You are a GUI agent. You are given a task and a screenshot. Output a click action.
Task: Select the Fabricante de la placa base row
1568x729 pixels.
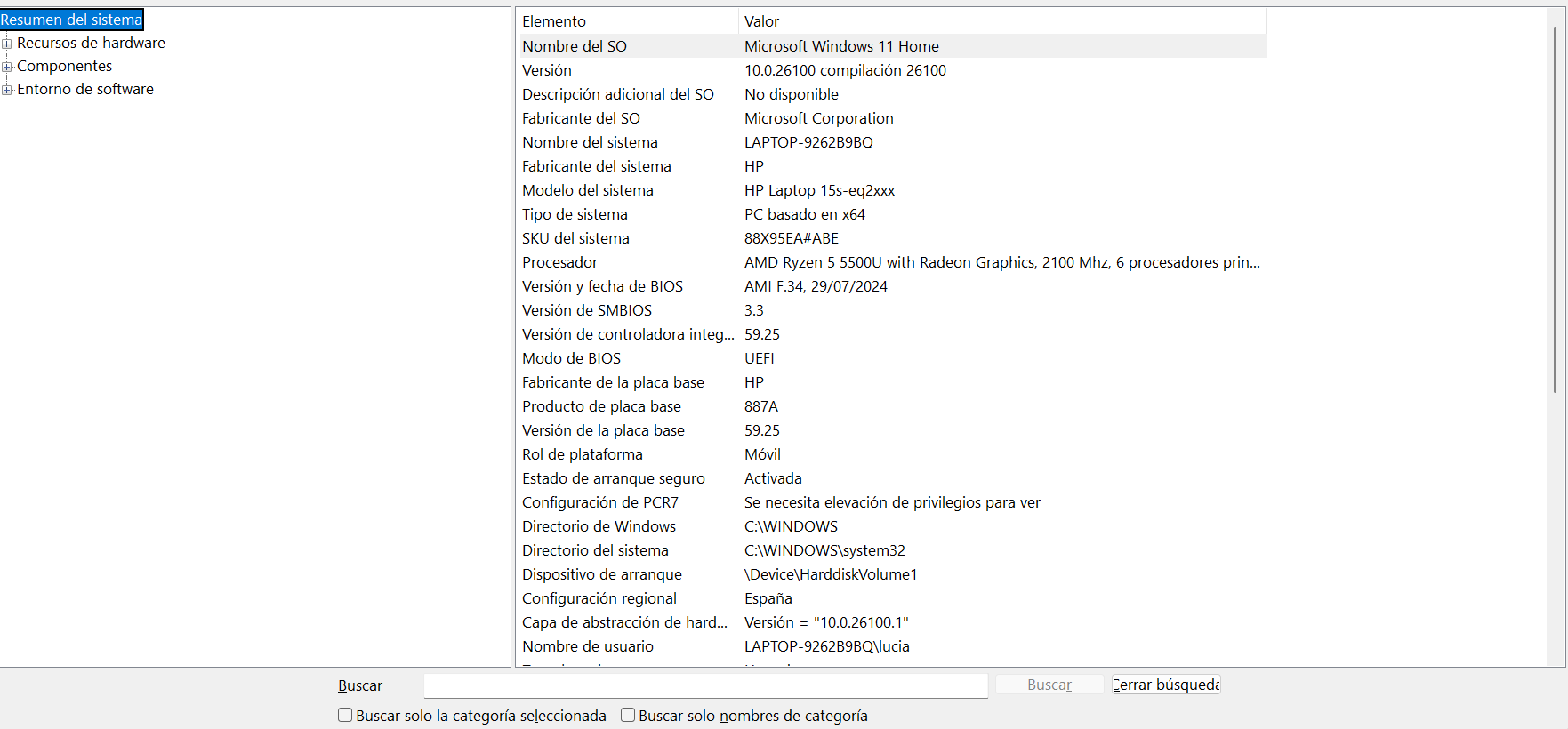coord(893,382)
